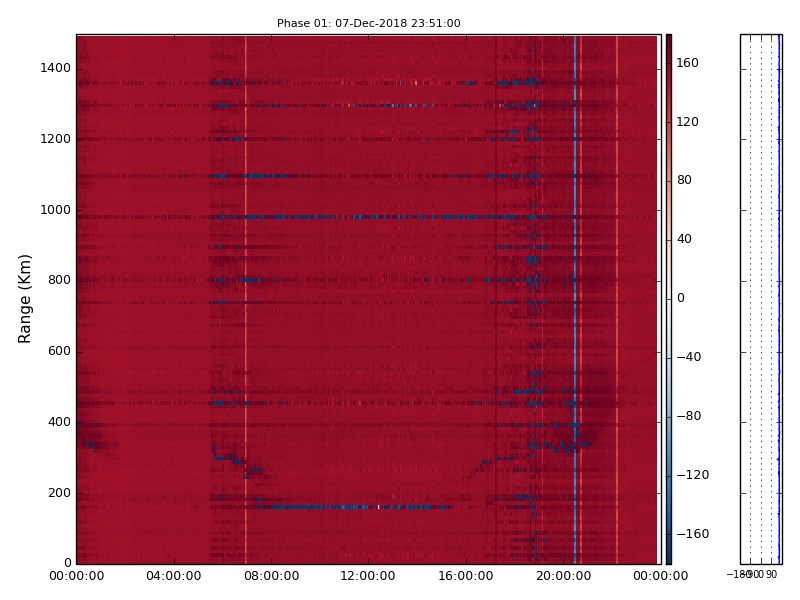Click the pale vertical stripe near 07:00 in the heatmap
Viewport: 800px width, 600px height.
246,300
